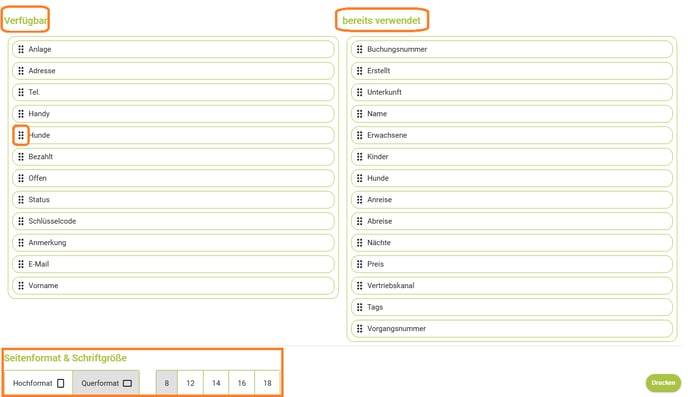Screen dimensions: 688x397
Task: Click the grip icon beside Vorgangsnummer
Action: 359,329
